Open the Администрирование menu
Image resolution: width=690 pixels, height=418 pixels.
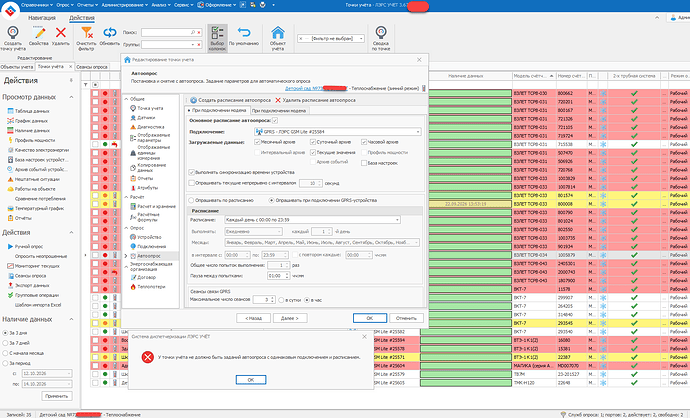click(x=124, y=5)
